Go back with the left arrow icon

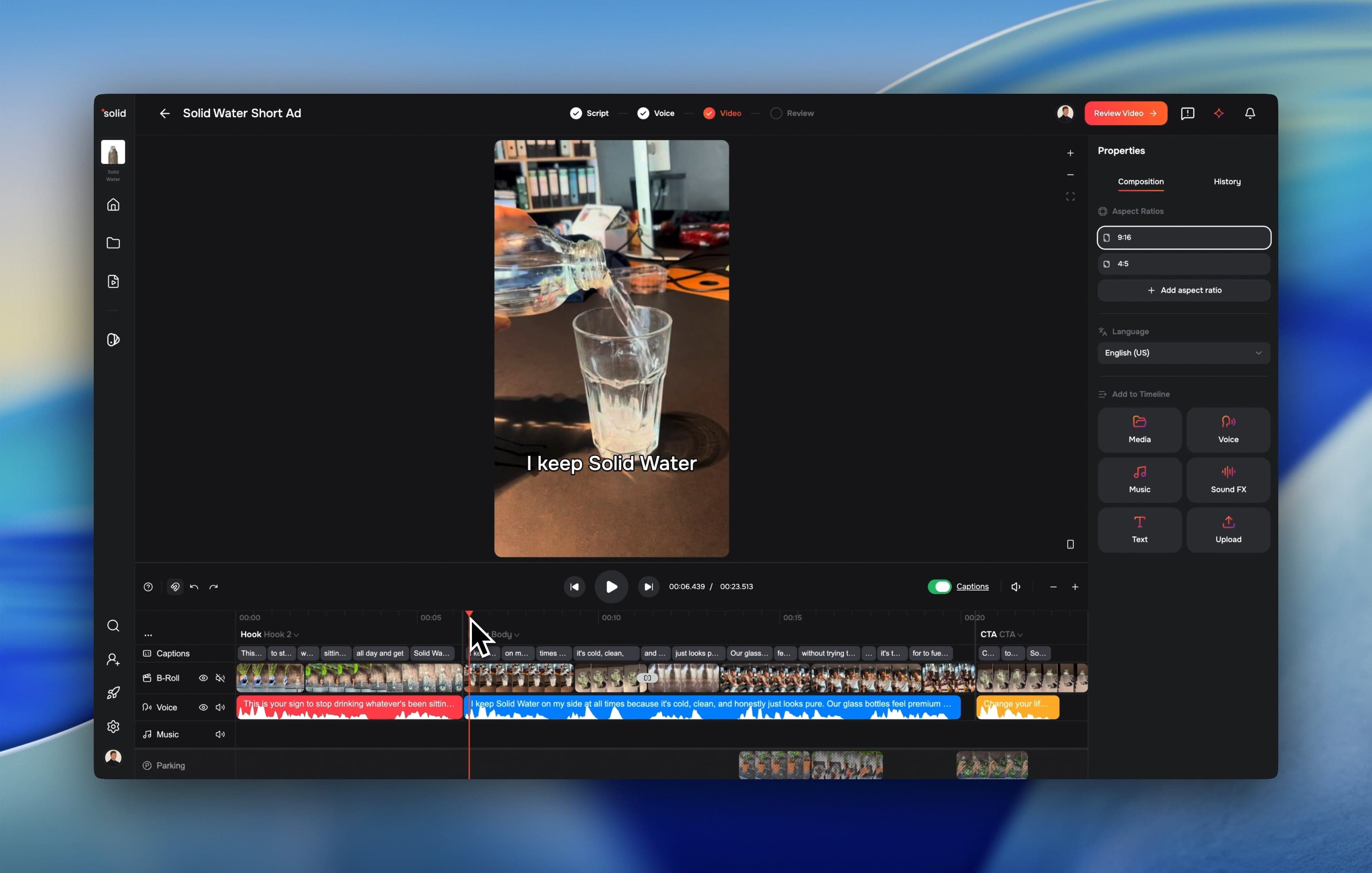coord(165,114)
